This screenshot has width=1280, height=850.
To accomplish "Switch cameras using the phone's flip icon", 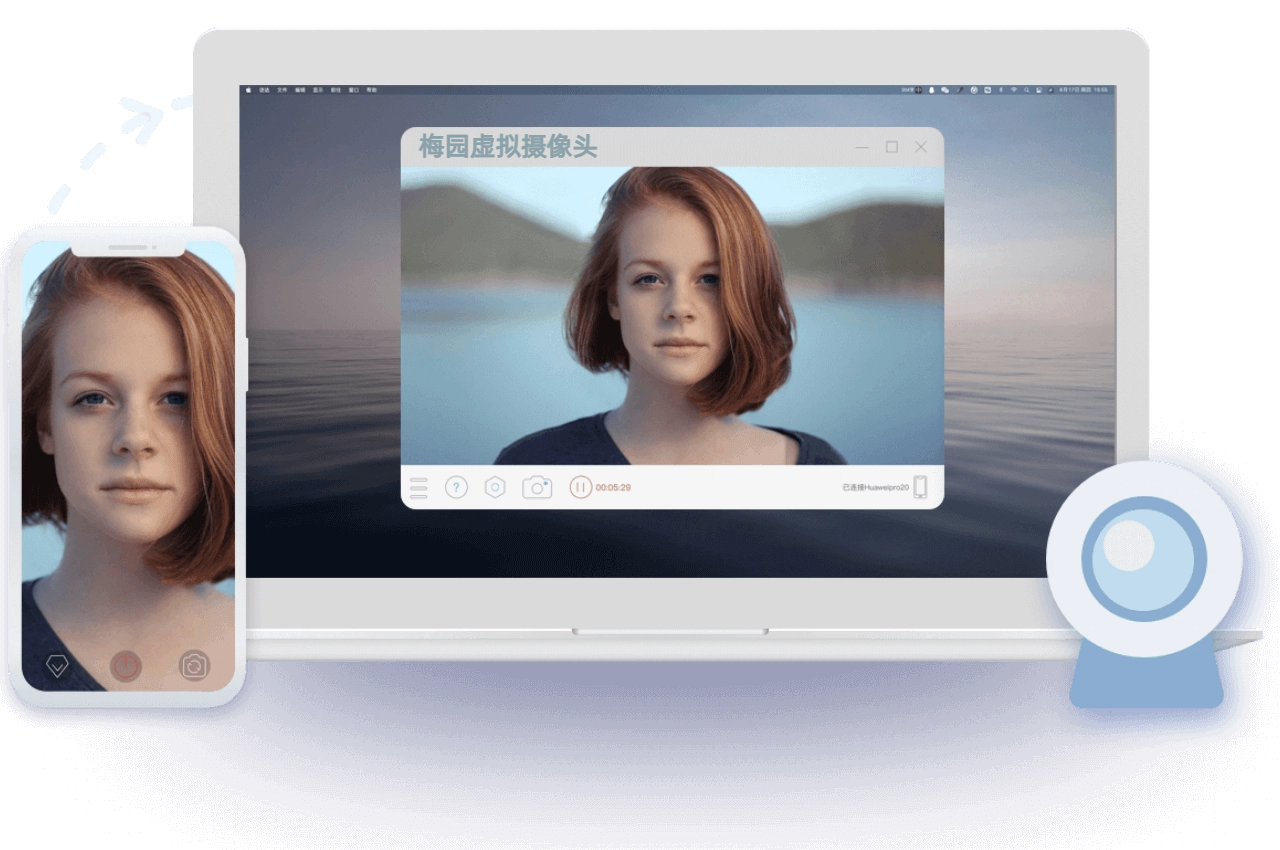I will 194,666.
